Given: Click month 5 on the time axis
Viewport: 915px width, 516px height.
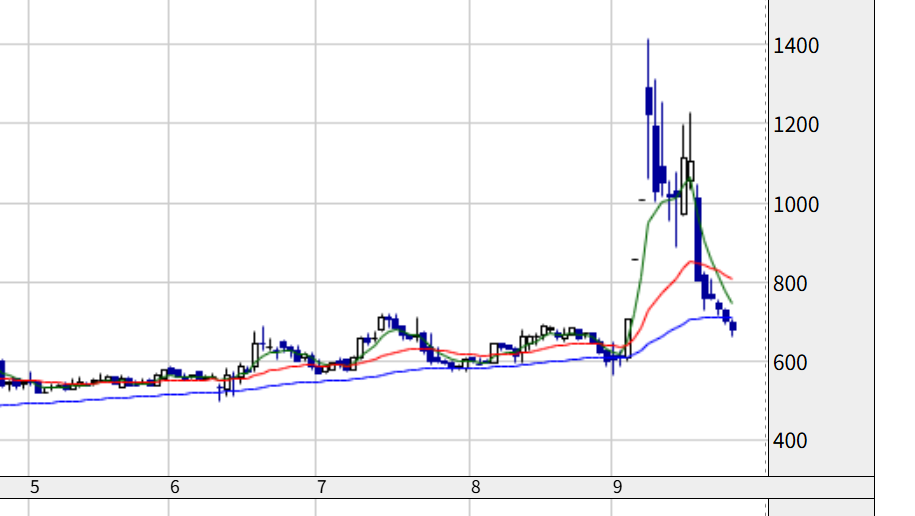Looking at the screenshot, I should pos(34,487).
